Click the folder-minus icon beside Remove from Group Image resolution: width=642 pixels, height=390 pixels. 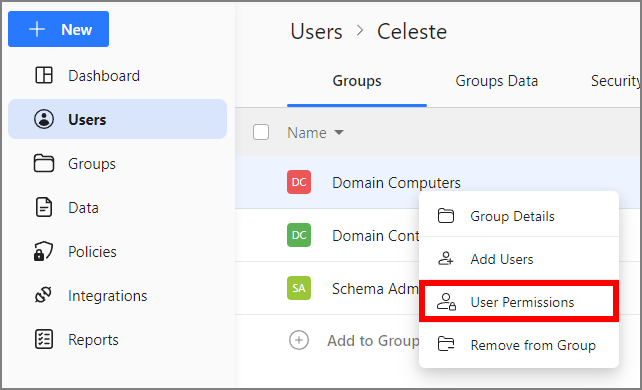point(446,344)
